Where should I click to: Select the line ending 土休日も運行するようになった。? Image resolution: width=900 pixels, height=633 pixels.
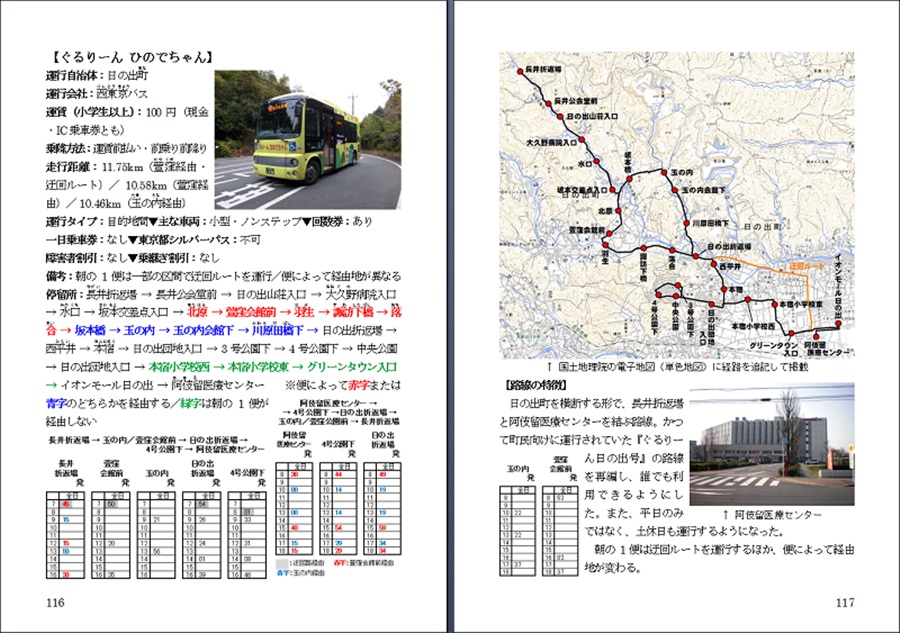pyautogui.click(x=684, y=531)
